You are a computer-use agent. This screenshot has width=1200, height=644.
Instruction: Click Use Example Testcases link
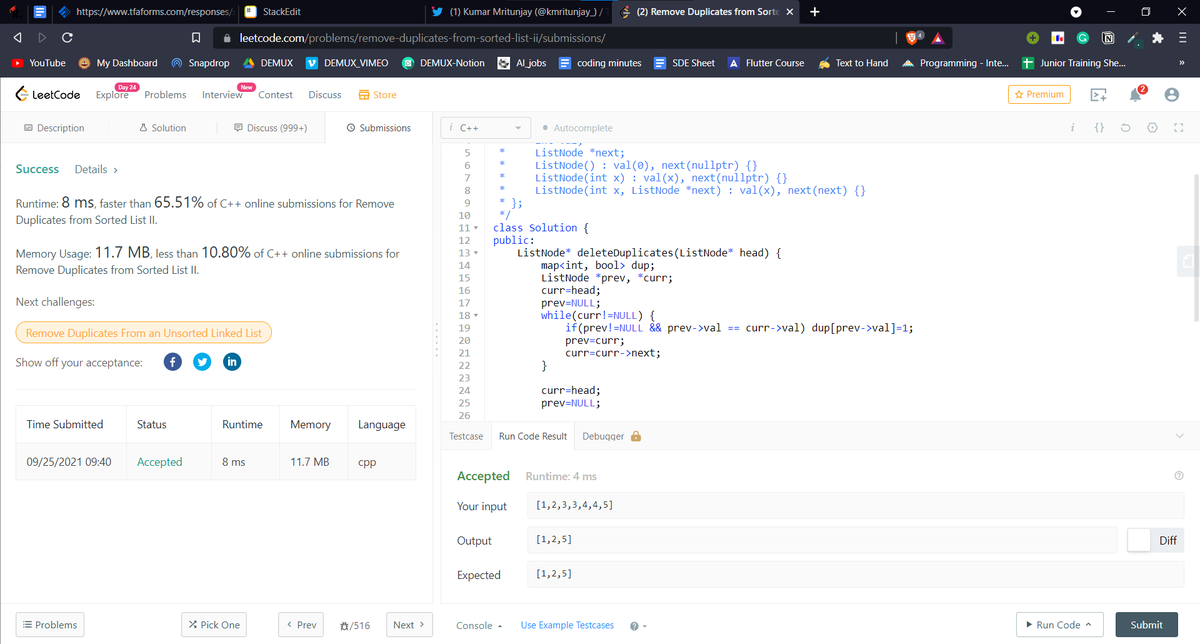coord(567,625)
